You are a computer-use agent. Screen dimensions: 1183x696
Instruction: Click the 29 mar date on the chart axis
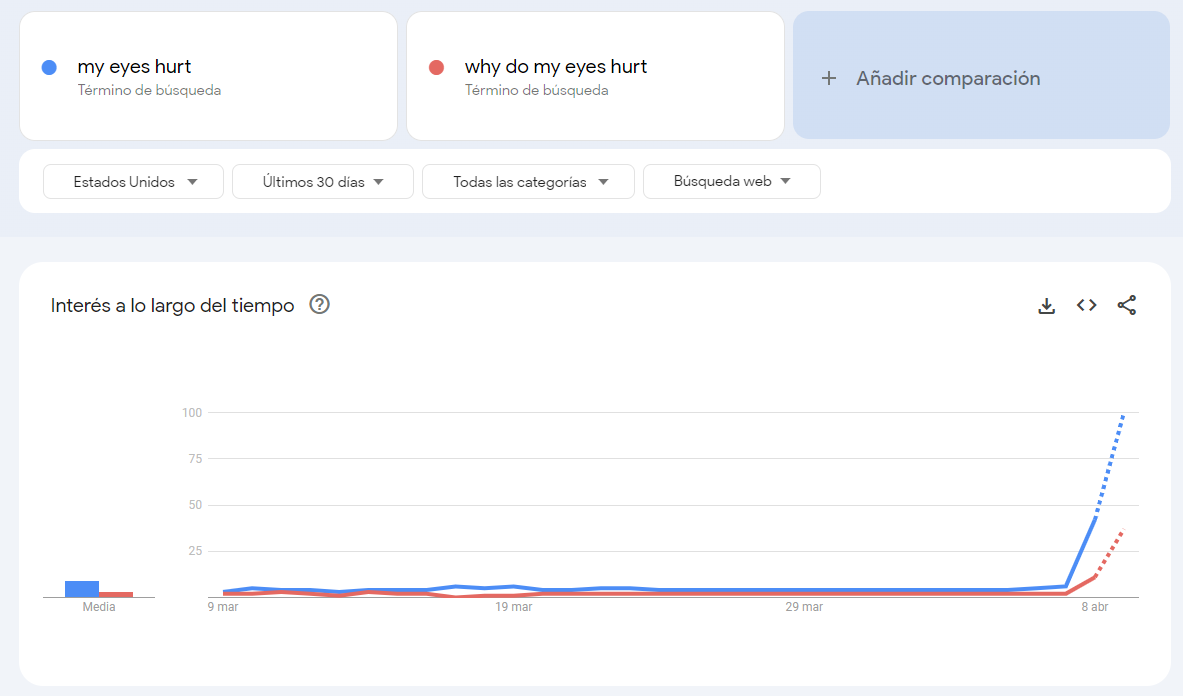pyautogui.click(x=804, y=607)
